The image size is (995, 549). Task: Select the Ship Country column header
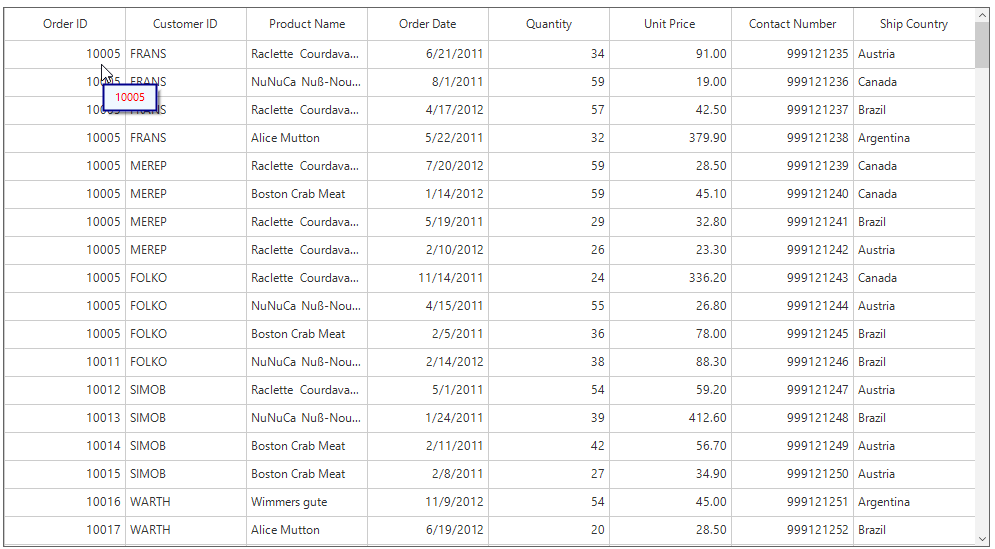pos(913,24)
